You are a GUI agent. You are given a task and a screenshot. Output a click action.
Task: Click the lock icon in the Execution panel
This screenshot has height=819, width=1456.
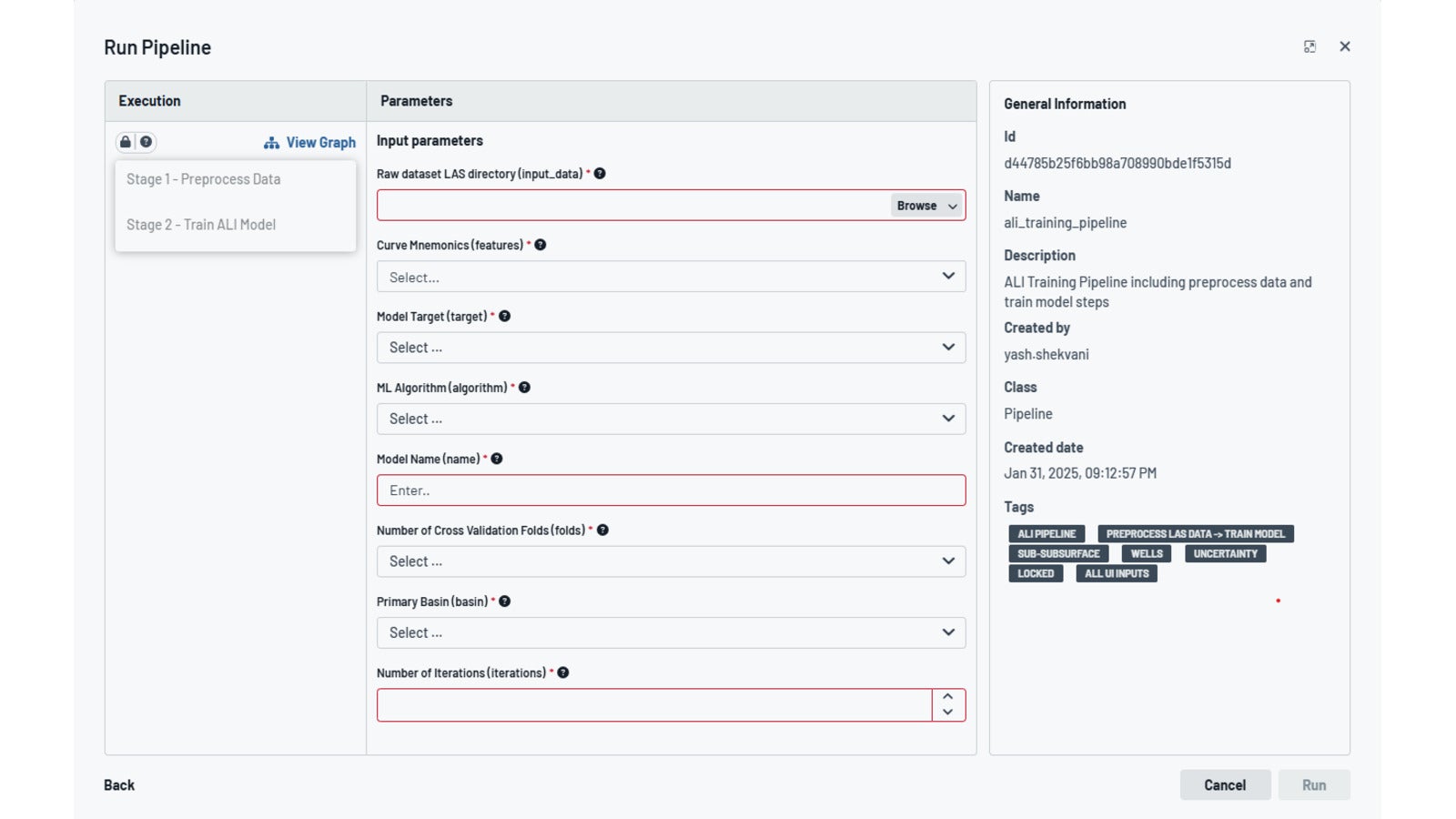pos(124,142)
